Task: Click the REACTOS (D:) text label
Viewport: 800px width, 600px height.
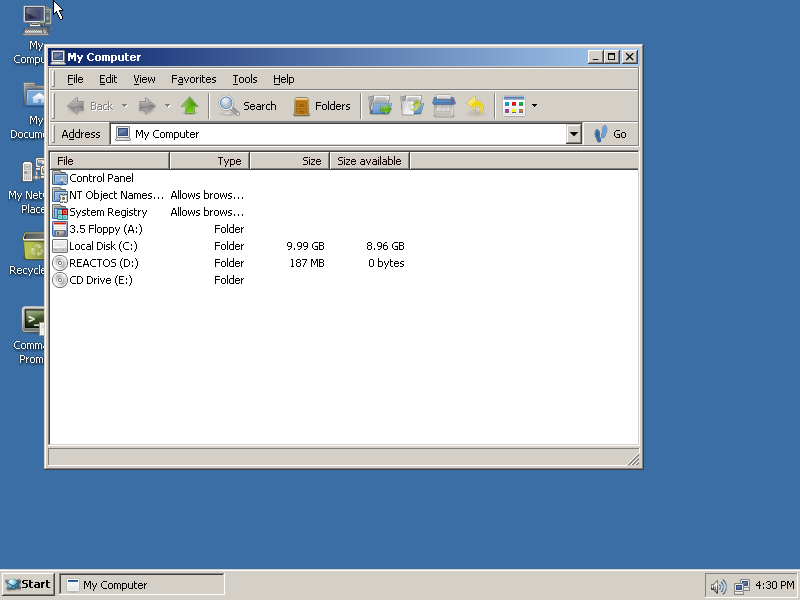Action: pyautogui.click(x=104, y=263)
